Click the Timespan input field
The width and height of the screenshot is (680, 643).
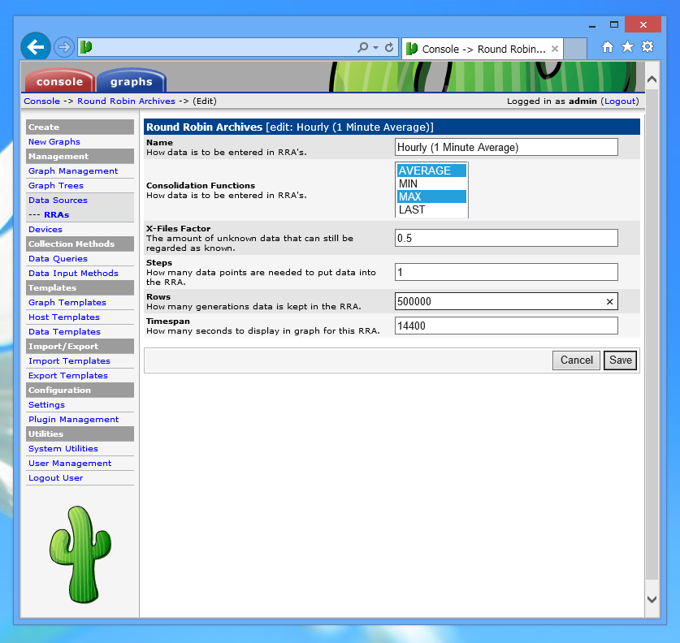coord(506,326)
